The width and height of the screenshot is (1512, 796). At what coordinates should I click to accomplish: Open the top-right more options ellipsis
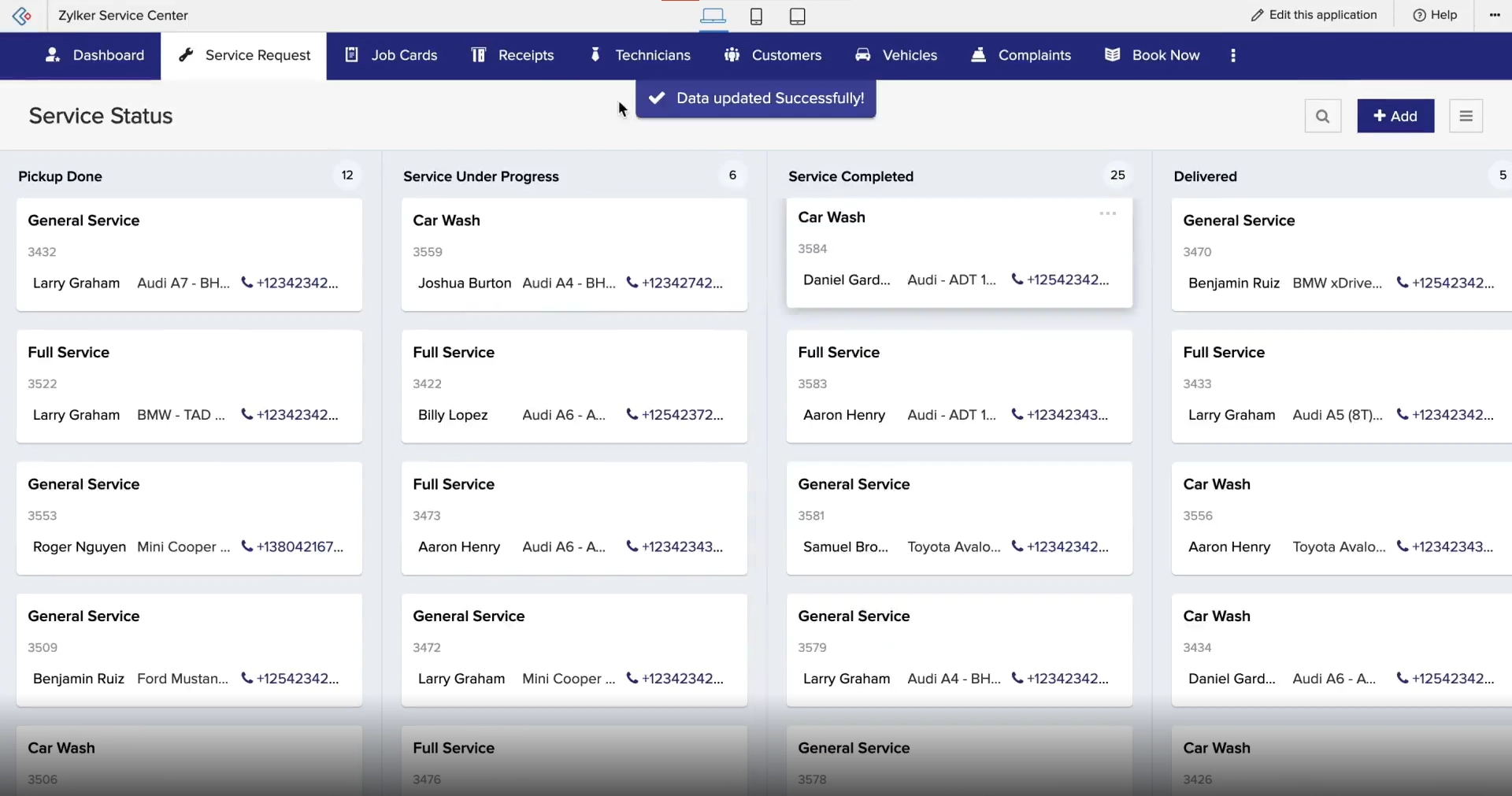tap(1495, 15)
